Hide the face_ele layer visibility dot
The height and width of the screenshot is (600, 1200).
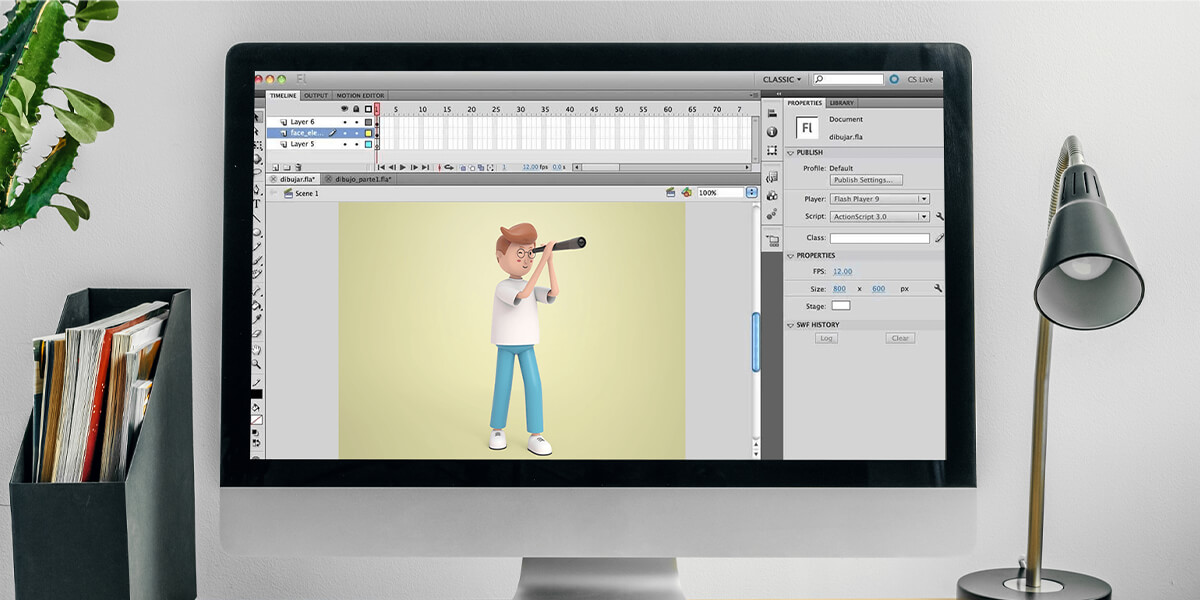(x=345, y=133)
